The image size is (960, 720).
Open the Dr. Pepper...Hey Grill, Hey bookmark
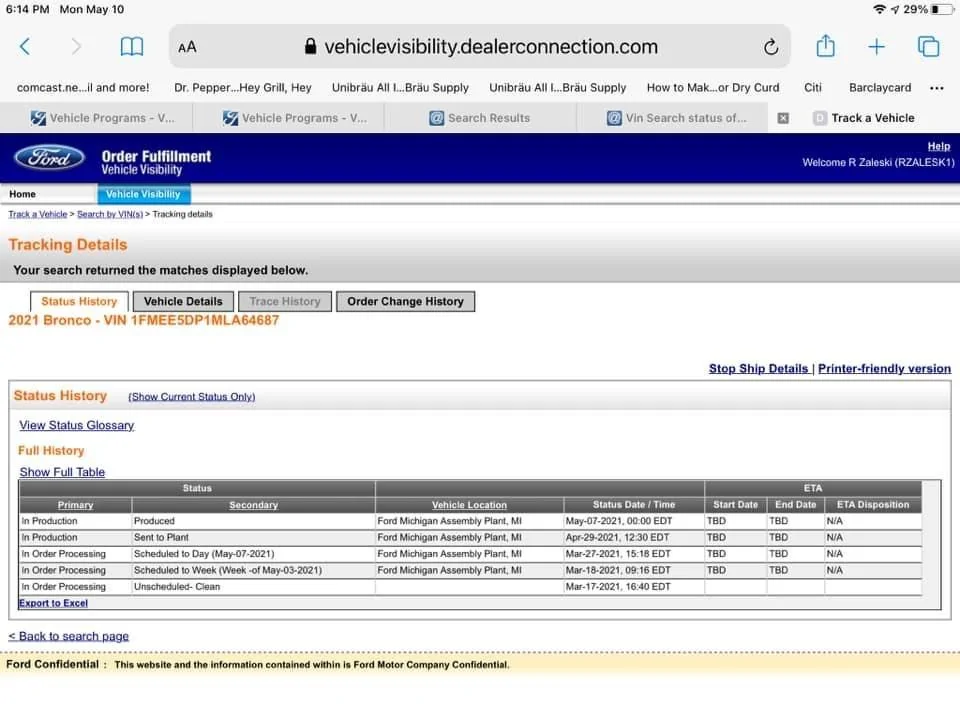coord(242,88)
